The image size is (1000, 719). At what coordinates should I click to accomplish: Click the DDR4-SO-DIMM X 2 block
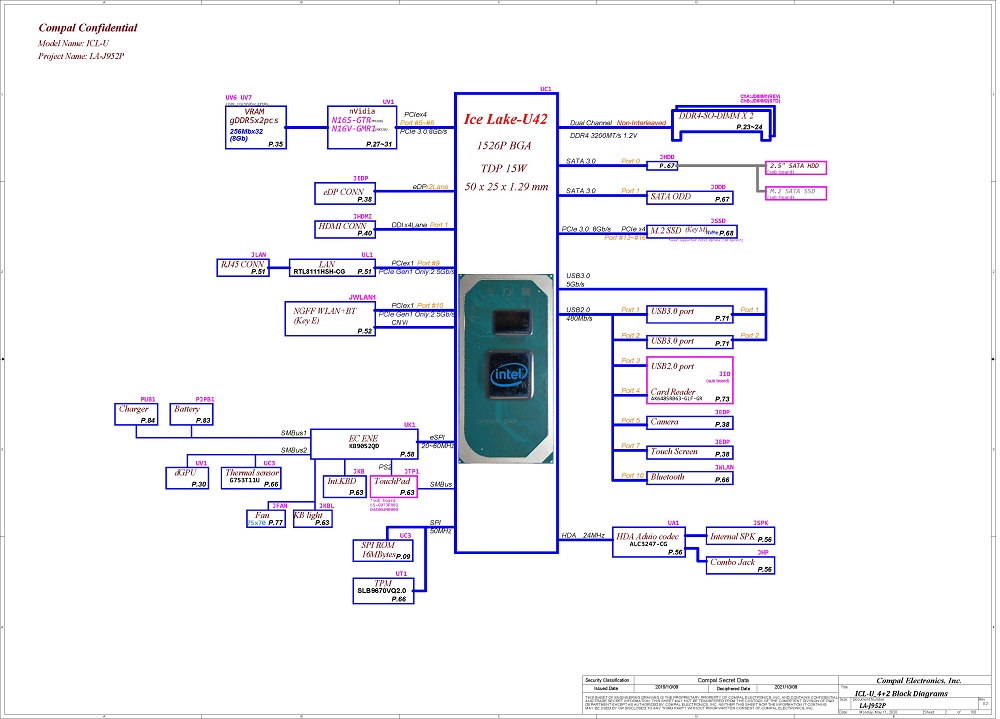click(x=721, y=121)
